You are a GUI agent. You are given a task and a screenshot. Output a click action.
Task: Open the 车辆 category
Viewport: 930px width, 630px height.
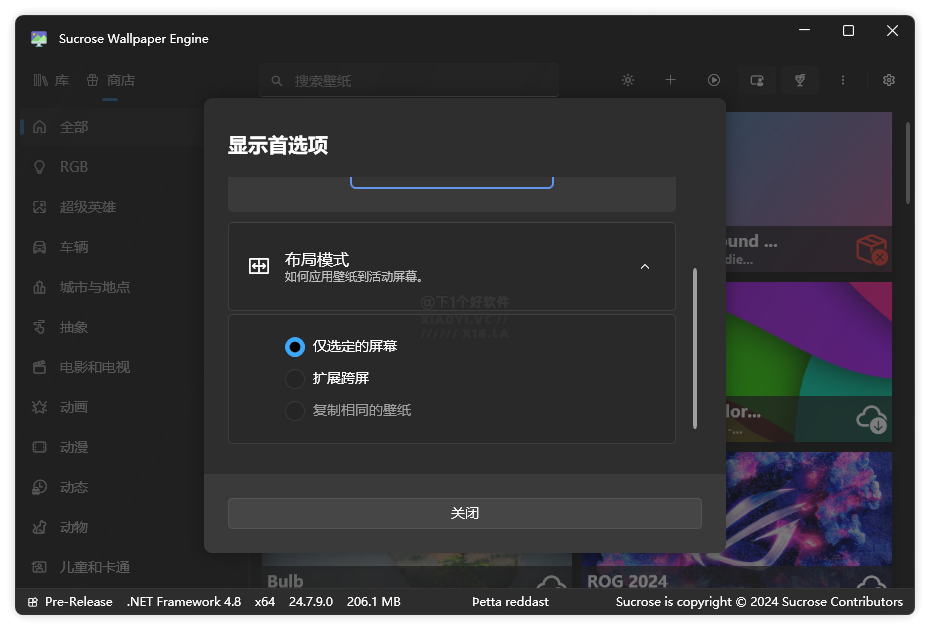click(113, 247)
